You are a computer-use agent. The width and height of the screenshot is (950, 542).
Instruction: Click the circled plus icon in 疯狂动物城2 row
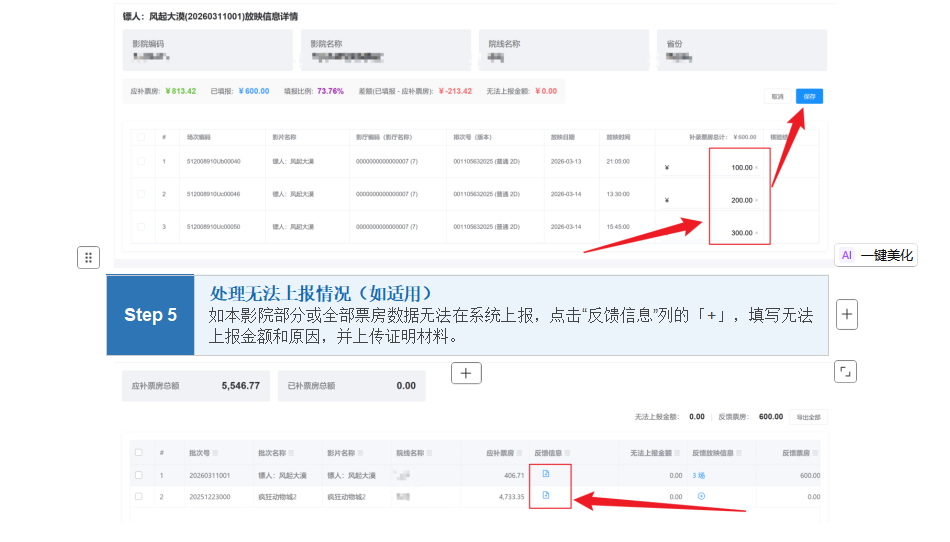(701, 496)
